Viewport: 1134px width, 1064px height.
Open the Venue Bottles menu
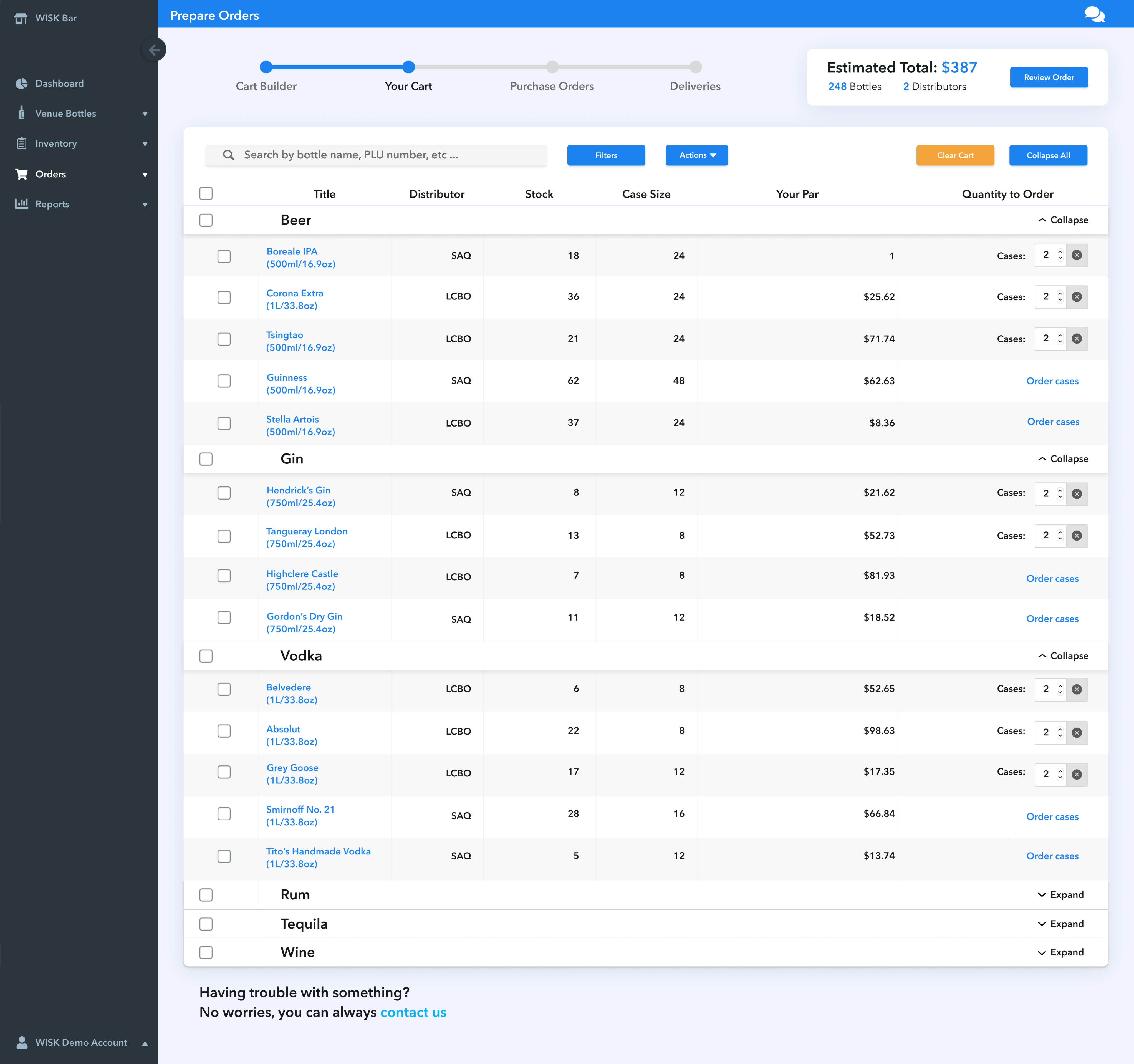[65, 114]
